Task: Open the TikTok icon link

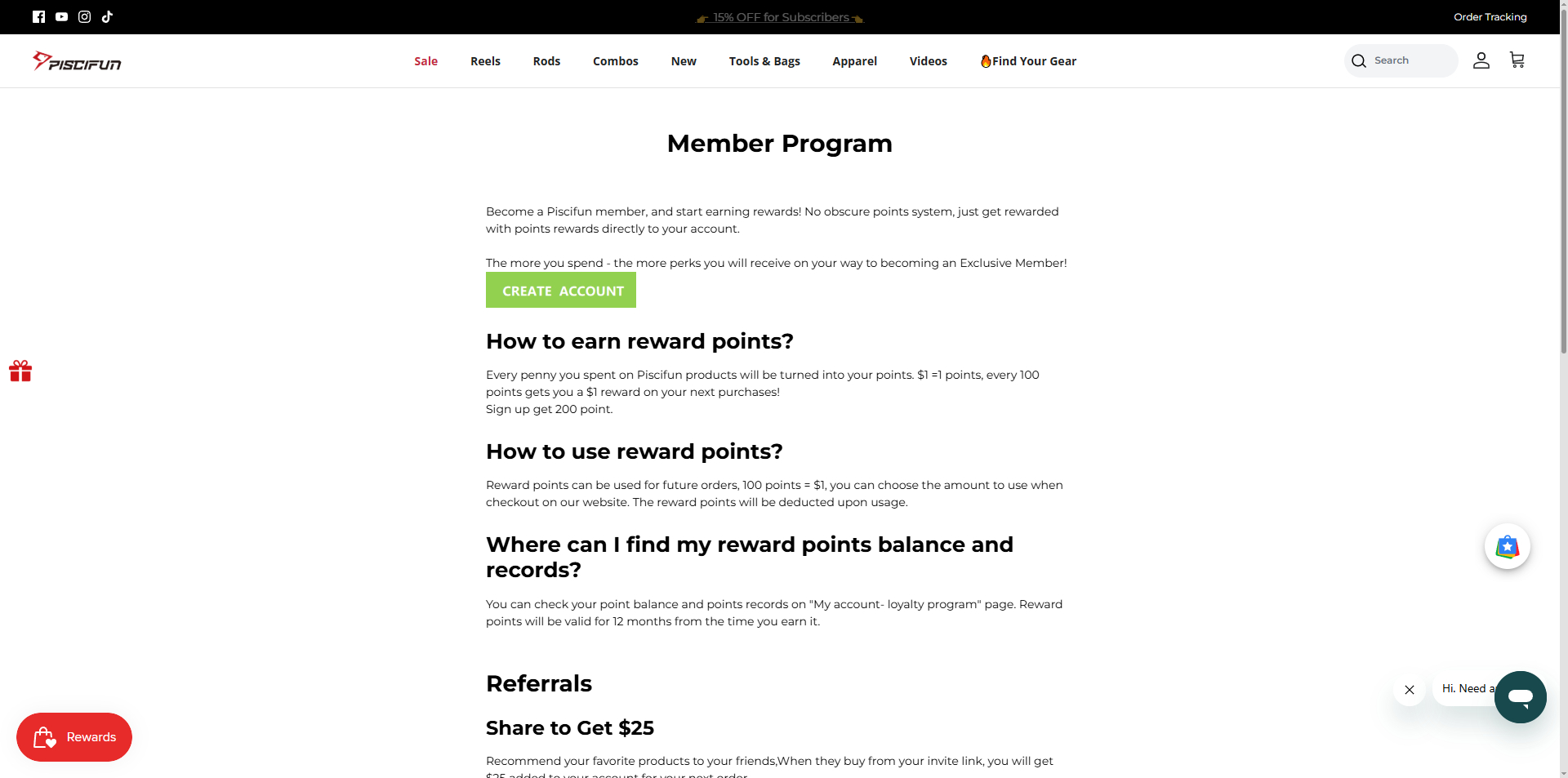Action: [107, 17]
